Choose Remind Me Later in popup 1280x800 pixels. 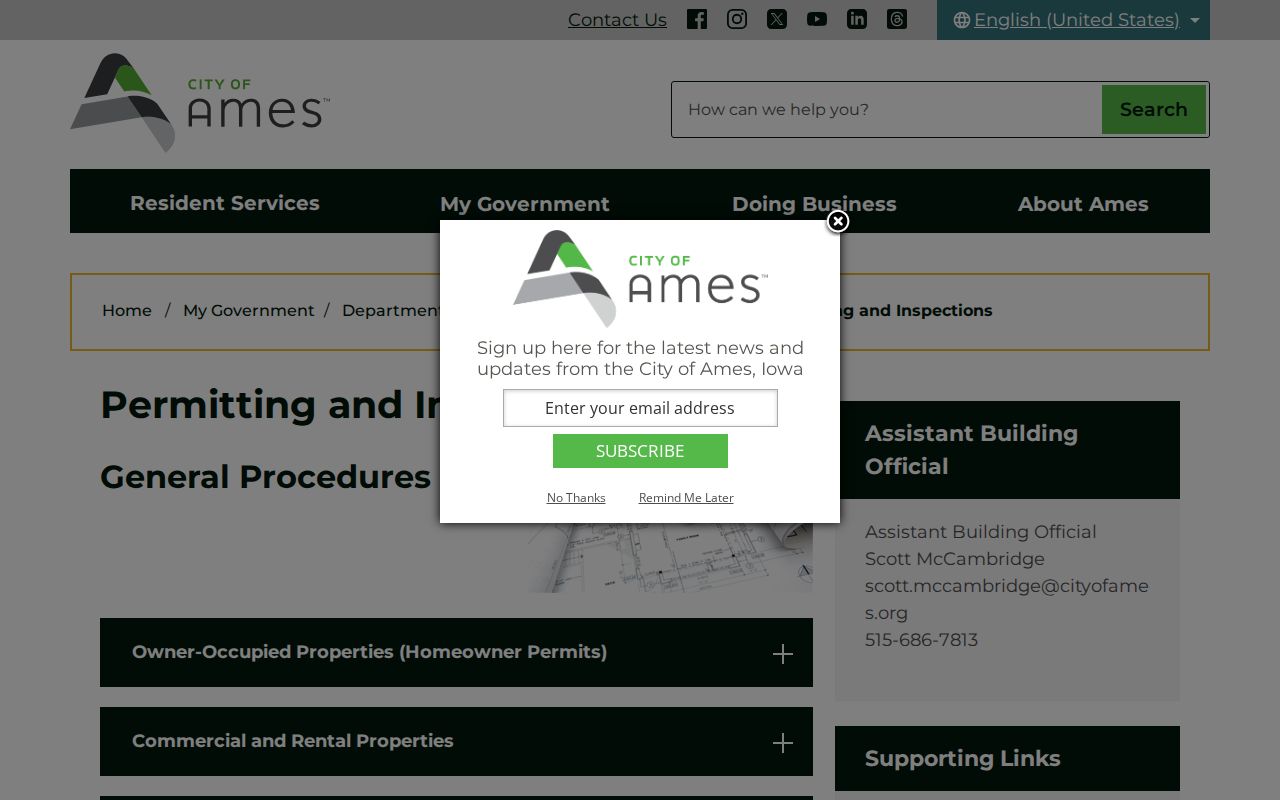tap(686, 497)
